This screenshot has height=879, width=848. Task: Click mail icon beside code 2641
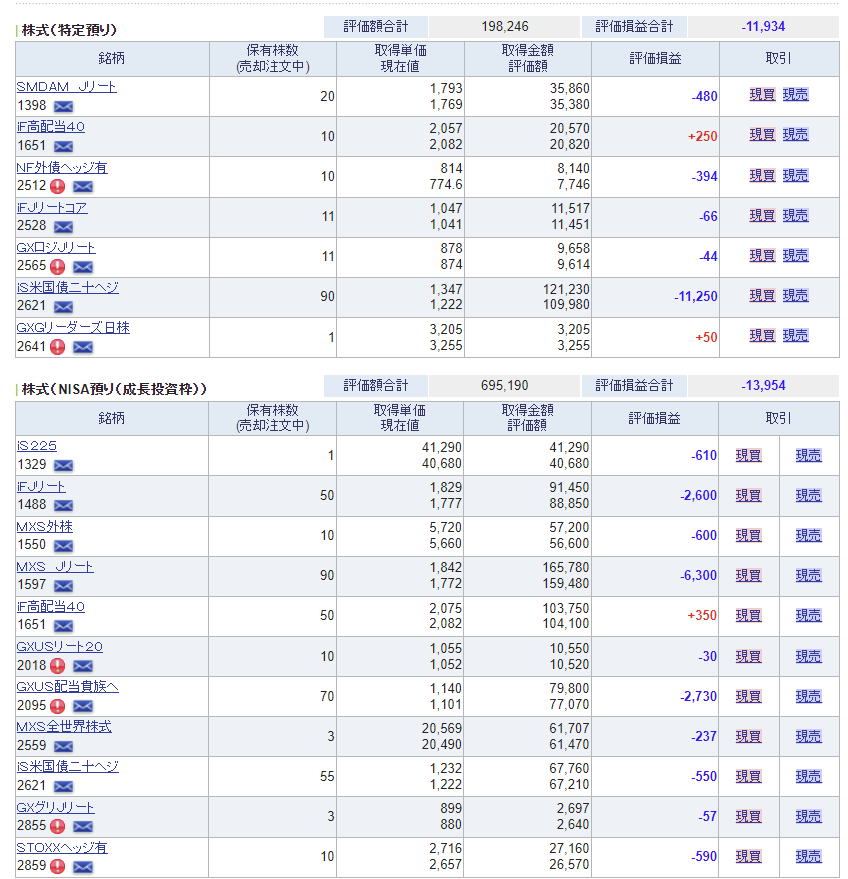82,347
